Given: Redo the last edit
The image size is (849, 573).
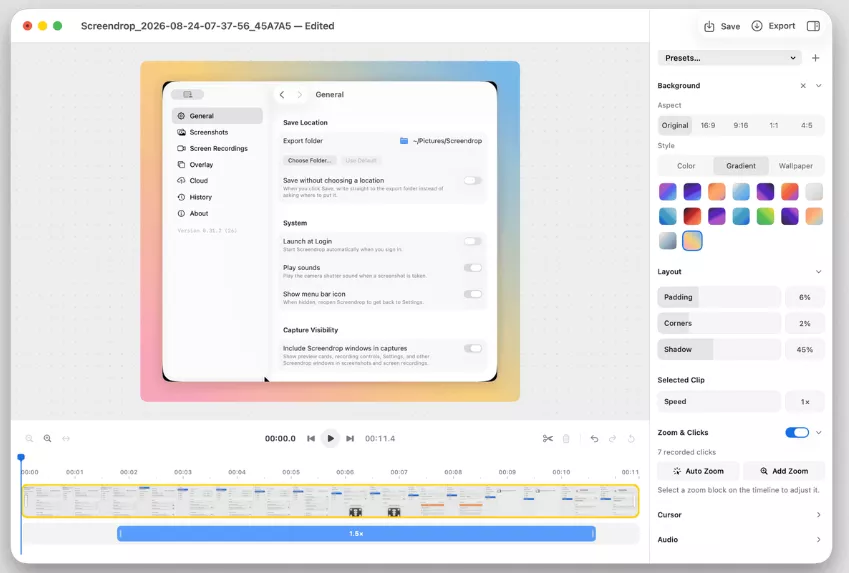Looking at the screenshot, I should pyautogui.click(x=612, y=439).
